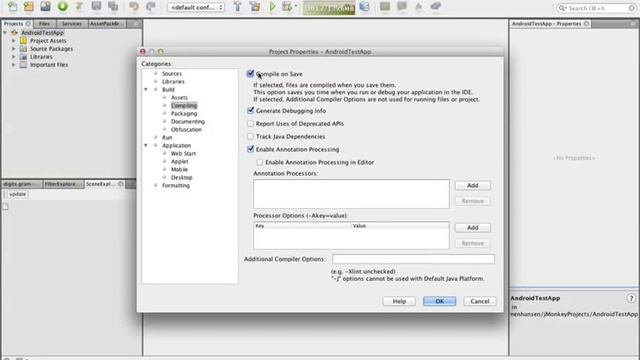Viewport: 640px width, 360px height.
Task: Click the Debug Project toolbar icon
Action: tap(287, 7)
